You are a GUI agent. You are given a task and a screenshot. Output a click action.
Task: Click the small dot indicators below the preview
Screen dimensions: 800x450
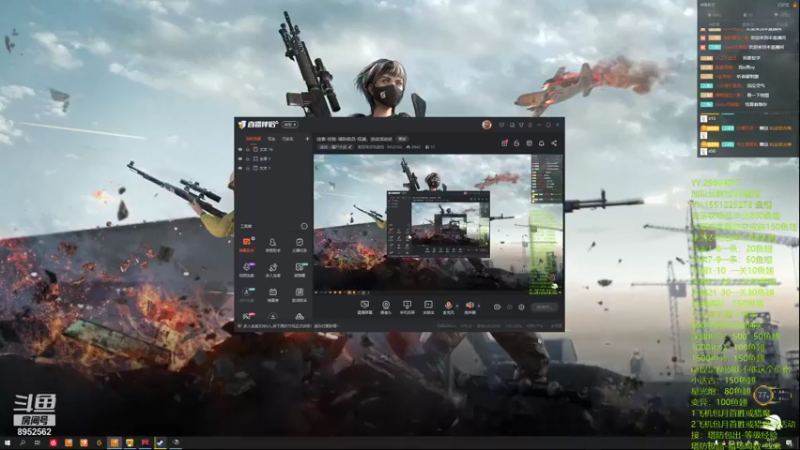click(x=342, y=293)
